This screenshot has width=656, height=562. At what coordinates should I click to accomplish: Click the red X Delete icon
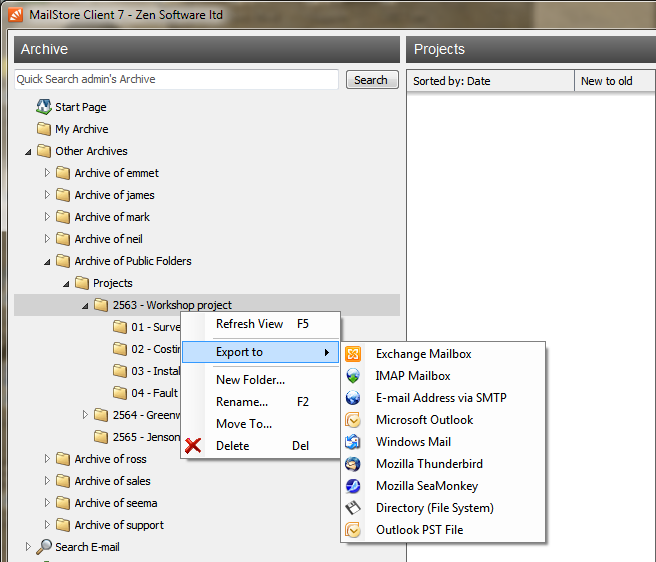[x=193, y=446]
